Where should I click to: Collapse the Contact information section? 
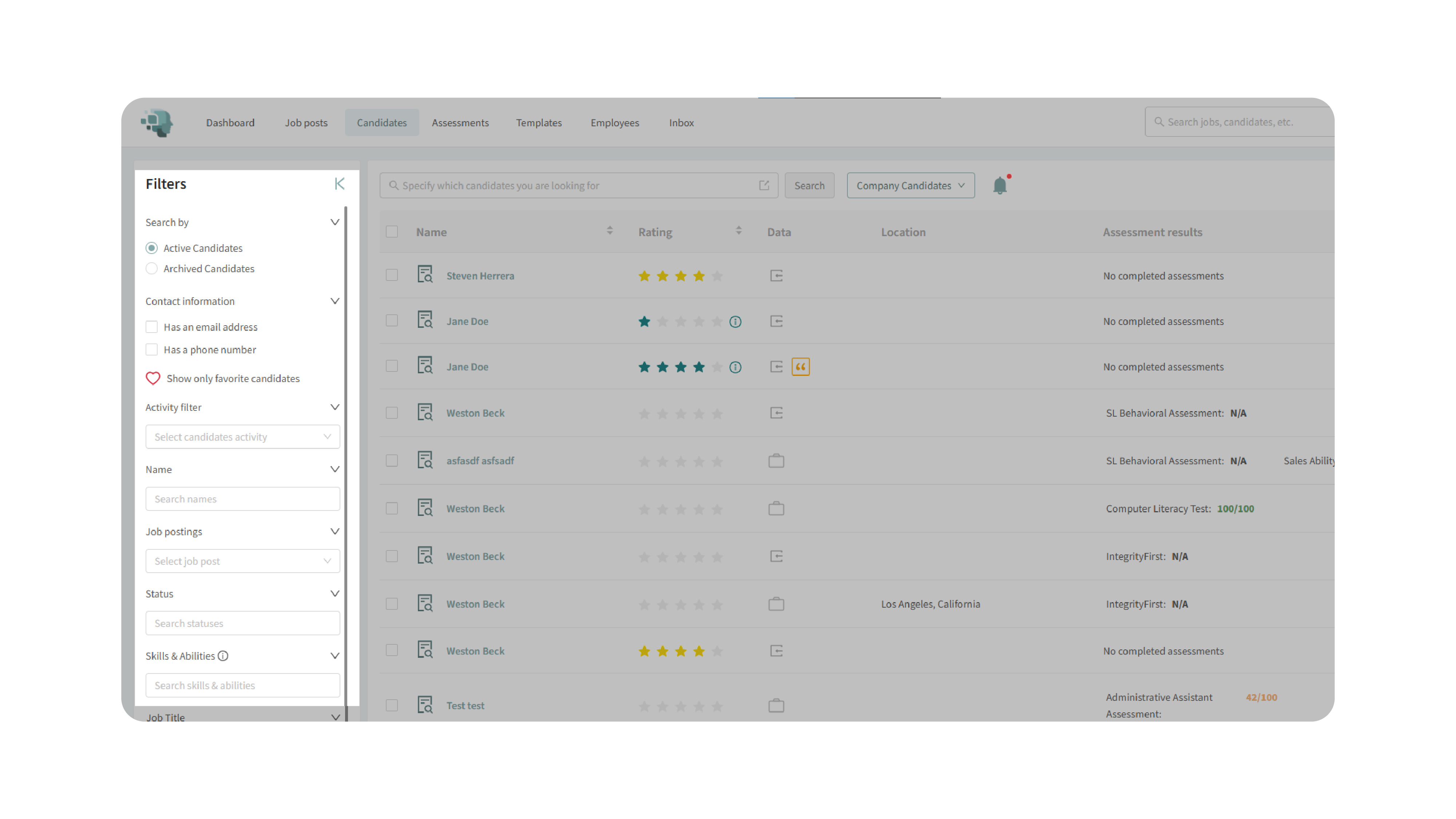coord(335,301)
